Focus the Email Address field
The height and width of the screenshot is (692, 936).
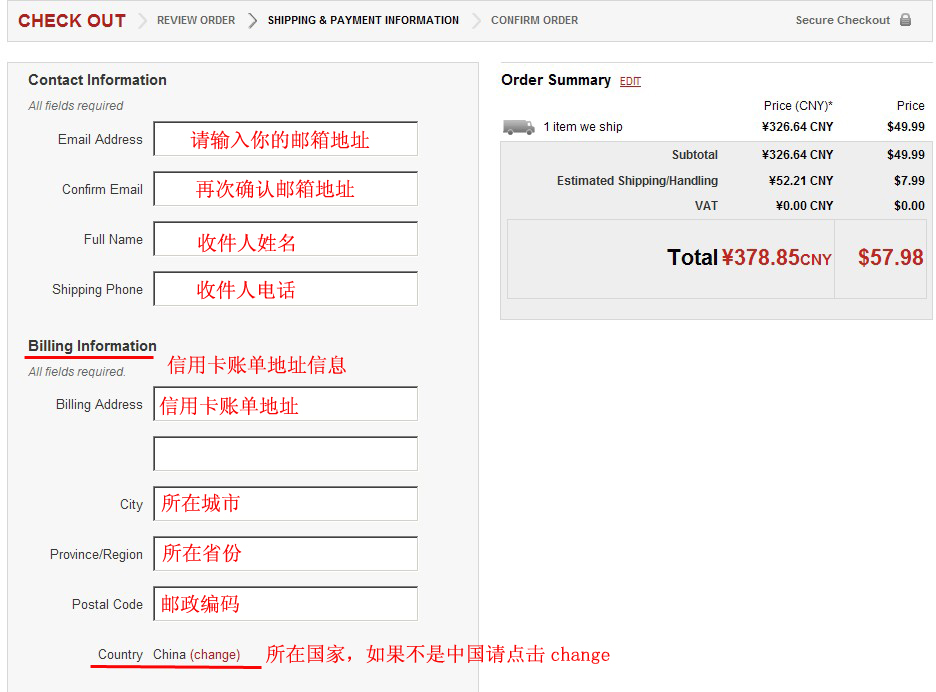(x=285, y=139)
